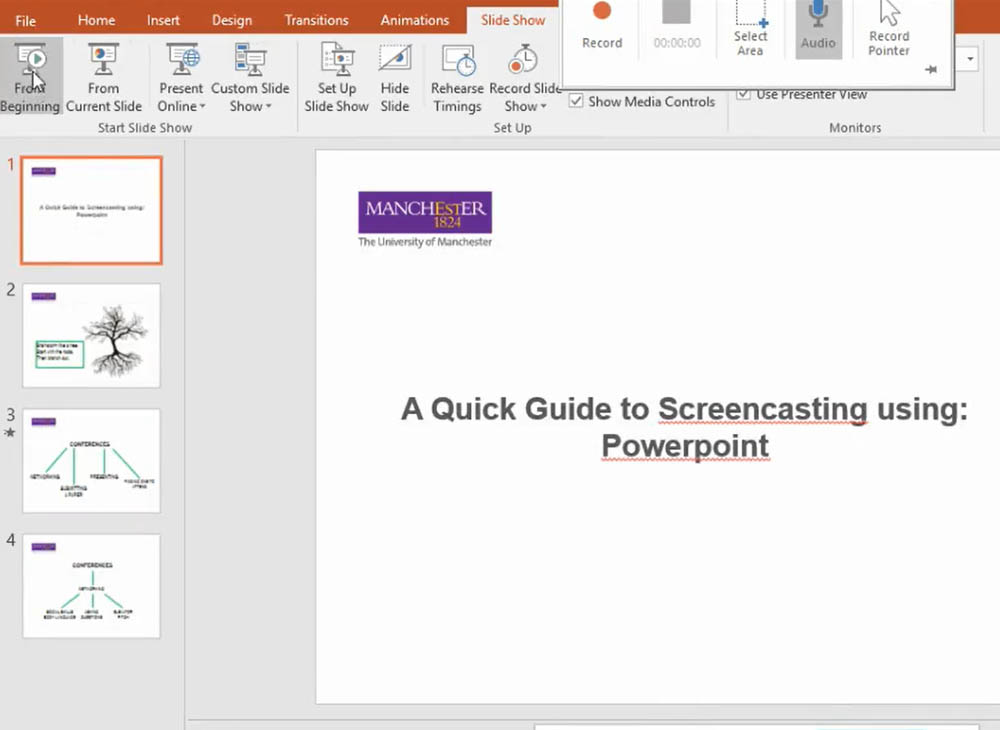
Task: Click Record Slide Show icon
Action: 523,59
